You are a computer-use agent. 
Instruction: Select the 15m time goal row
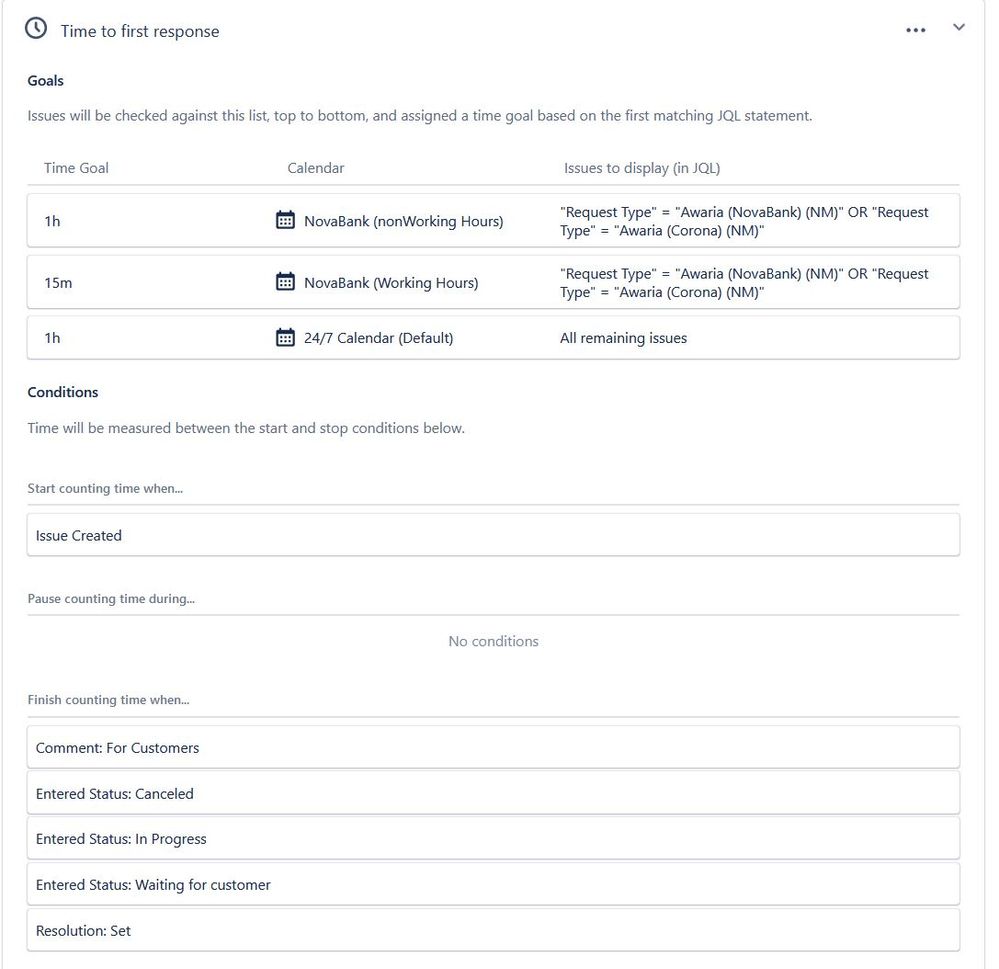[x=150, y=282]
